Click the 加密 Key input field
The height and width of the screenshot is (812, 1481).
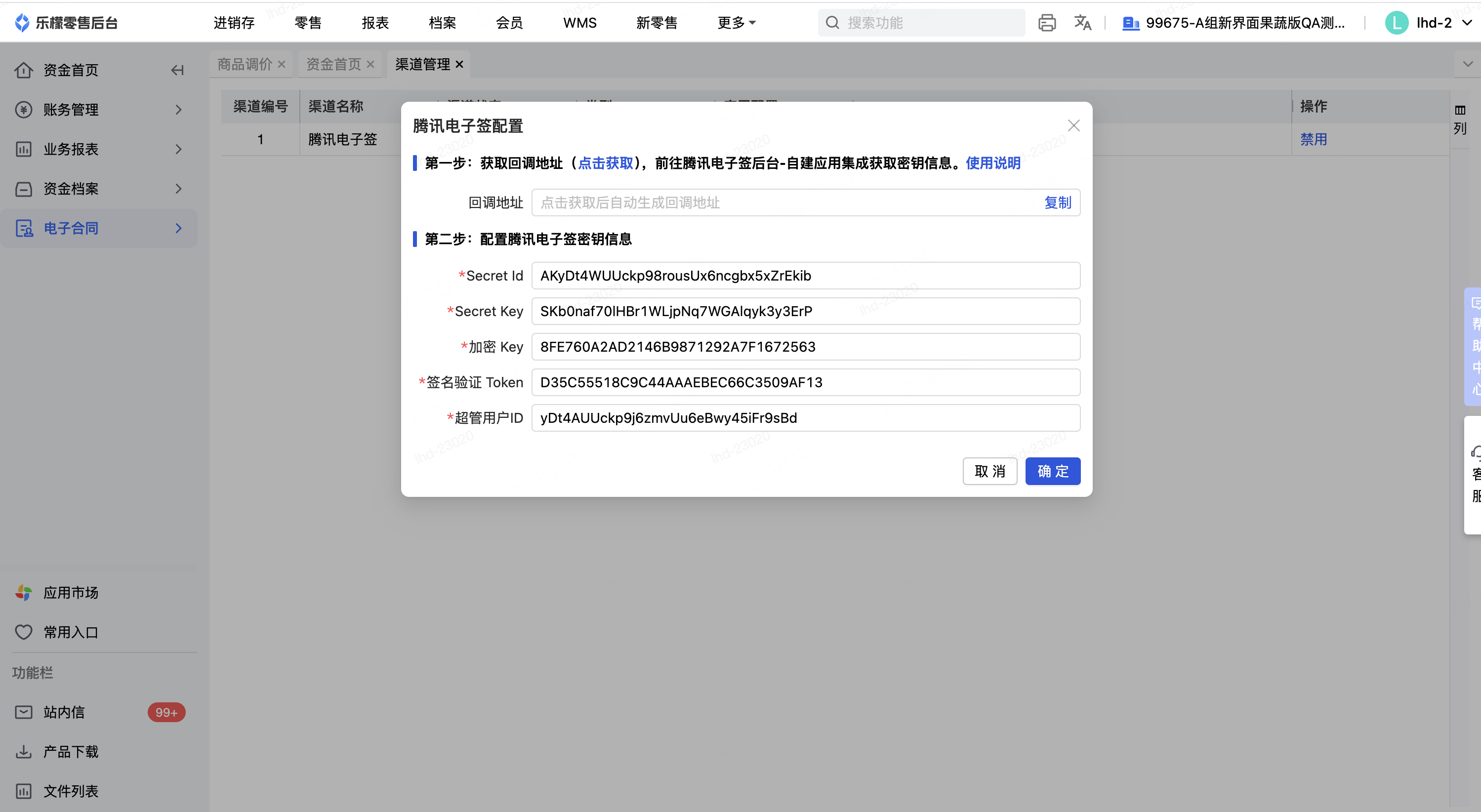pos(806,347)
